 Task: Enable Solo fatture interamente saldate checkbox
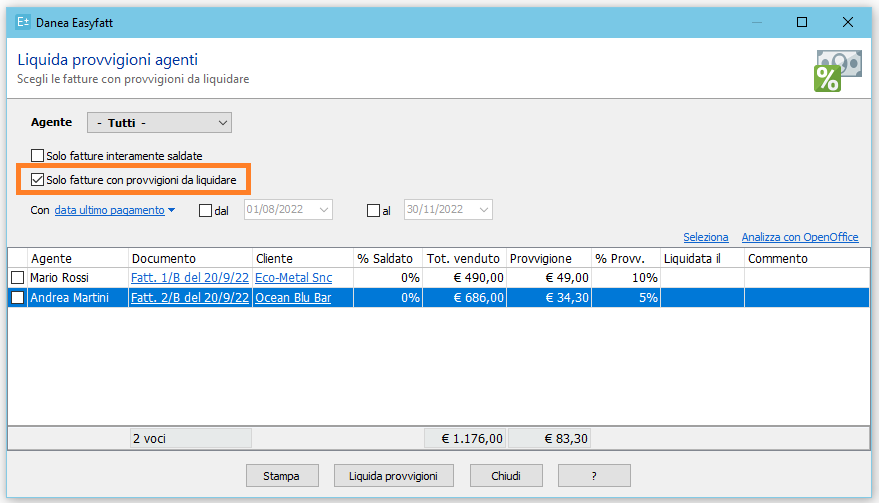click(x=38, y=155)
